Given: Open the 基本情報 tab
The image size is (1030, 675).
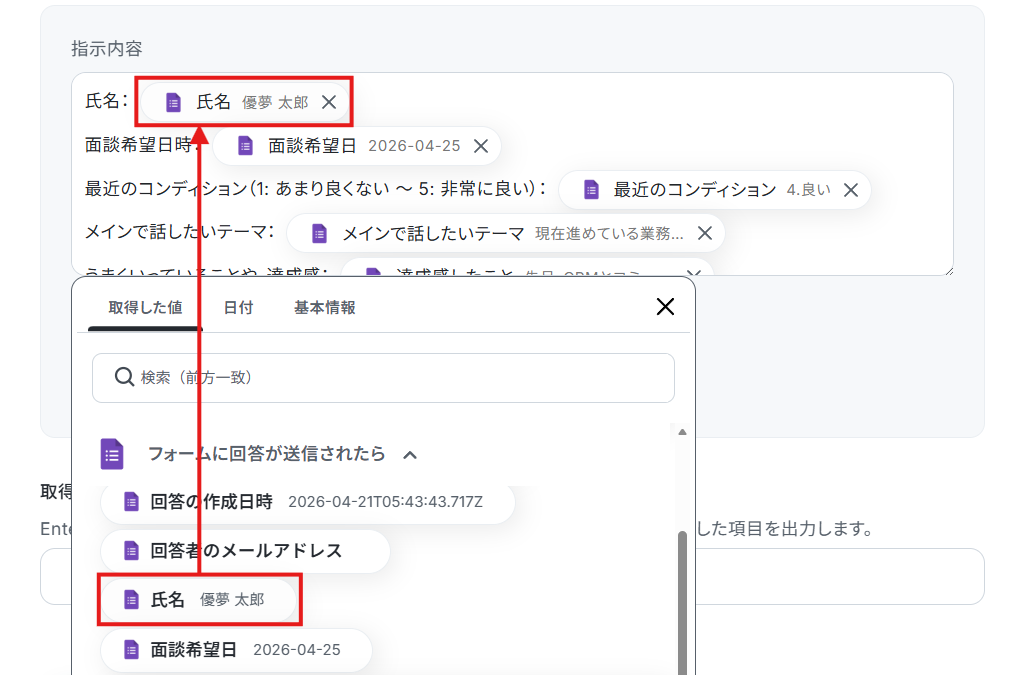Looking at the screenshot, I should (324, 308).
